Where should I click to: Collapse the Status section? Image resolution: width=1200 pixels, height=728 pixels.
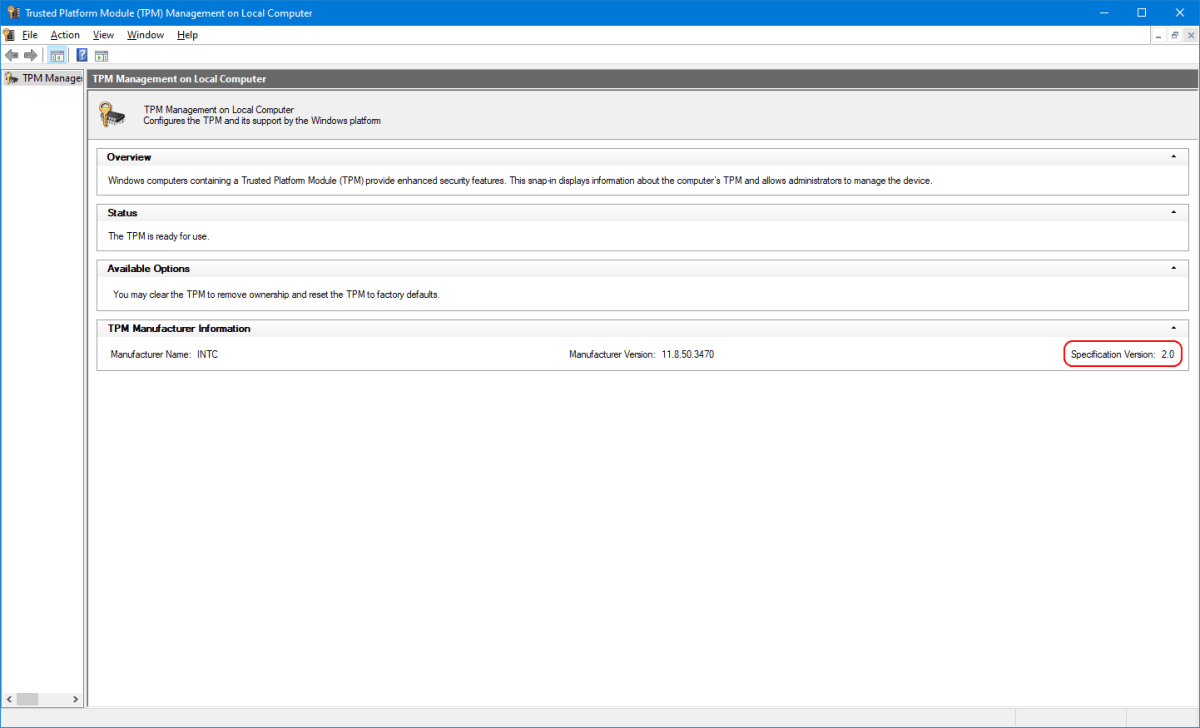(1173, 213)
